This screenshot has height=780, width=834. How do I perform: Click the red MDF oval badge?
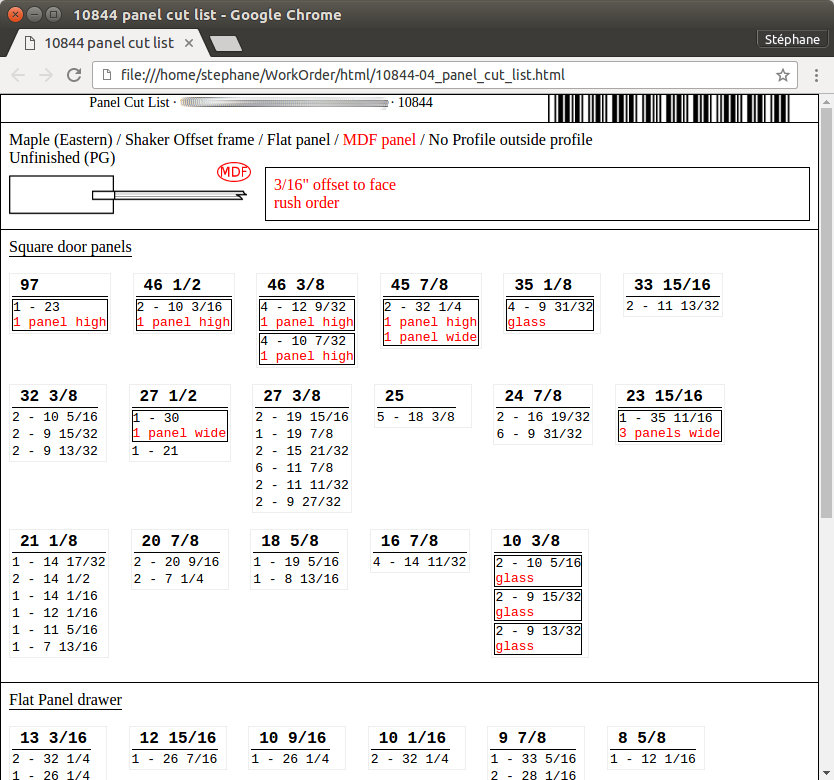click(x=234, y=172)
